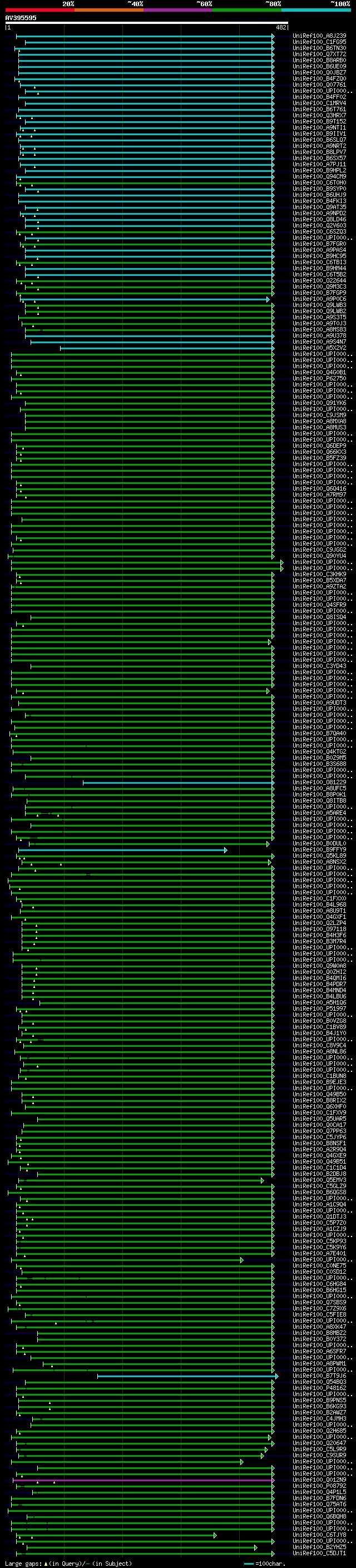Click the short cyan alignment bar for UniRef100_B9FFY9
356x1568 pixels.
[x=122, y=850]
